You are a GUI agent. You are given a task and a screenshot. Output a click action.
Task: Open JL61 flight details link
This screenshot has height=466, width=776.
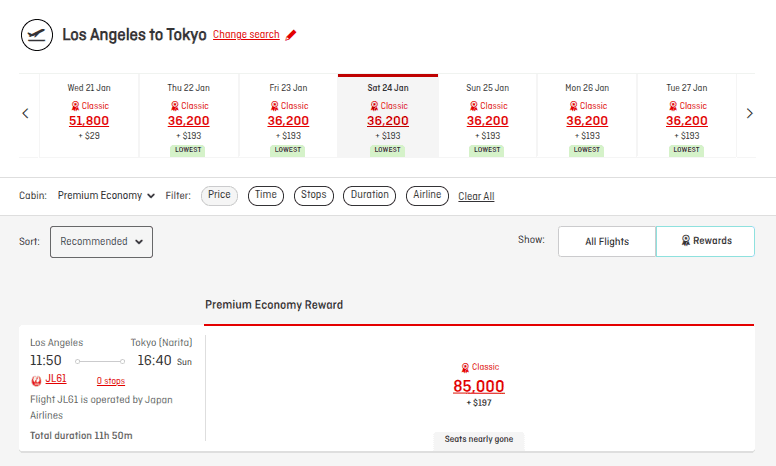(x=56, y=379)
